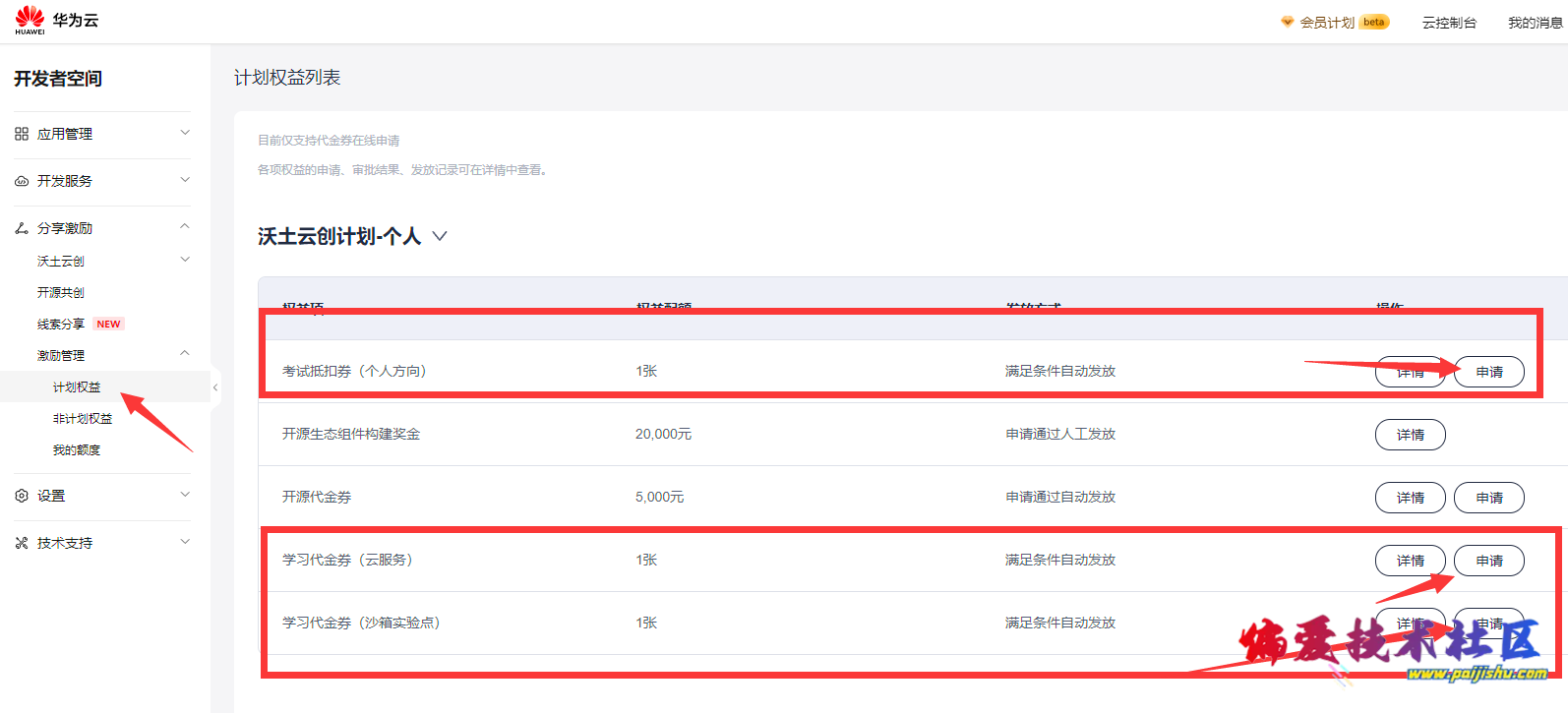1568x713 pixels.
Task: Click the 计划权益列表 page heading
Action: coord(287,77)
